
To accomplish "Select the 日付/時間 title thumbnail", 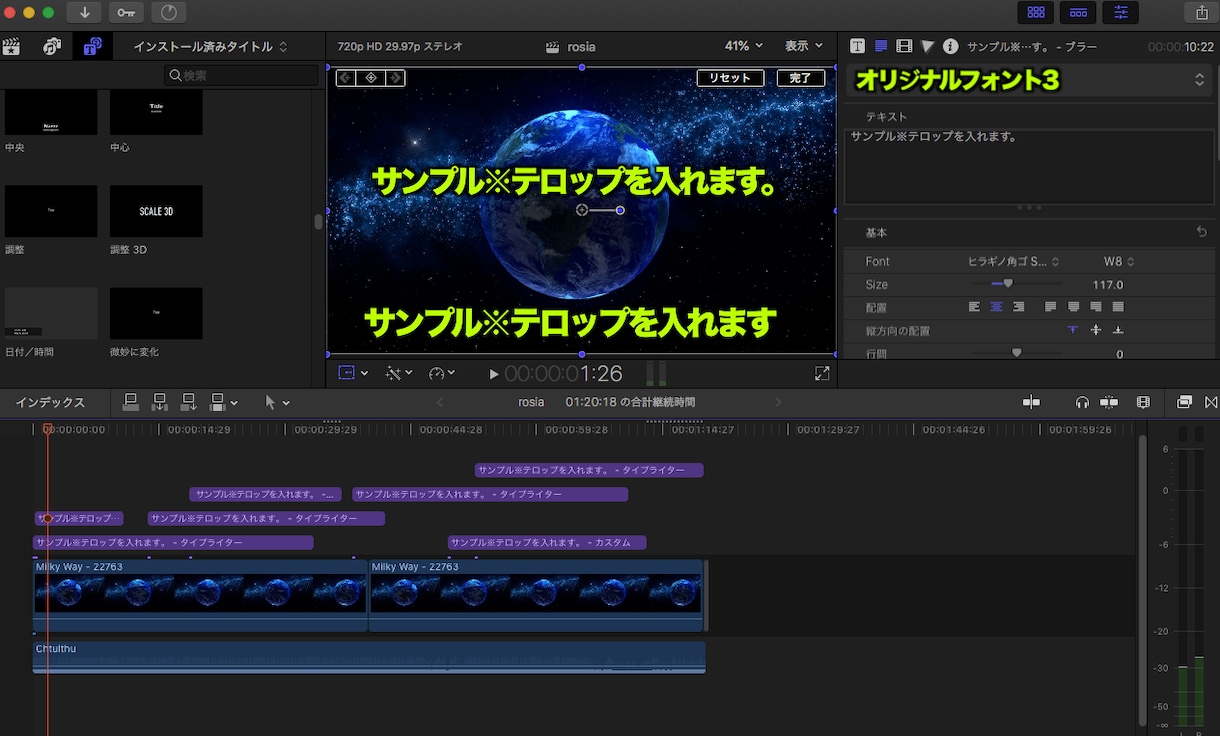I will (x=51, y=313).
